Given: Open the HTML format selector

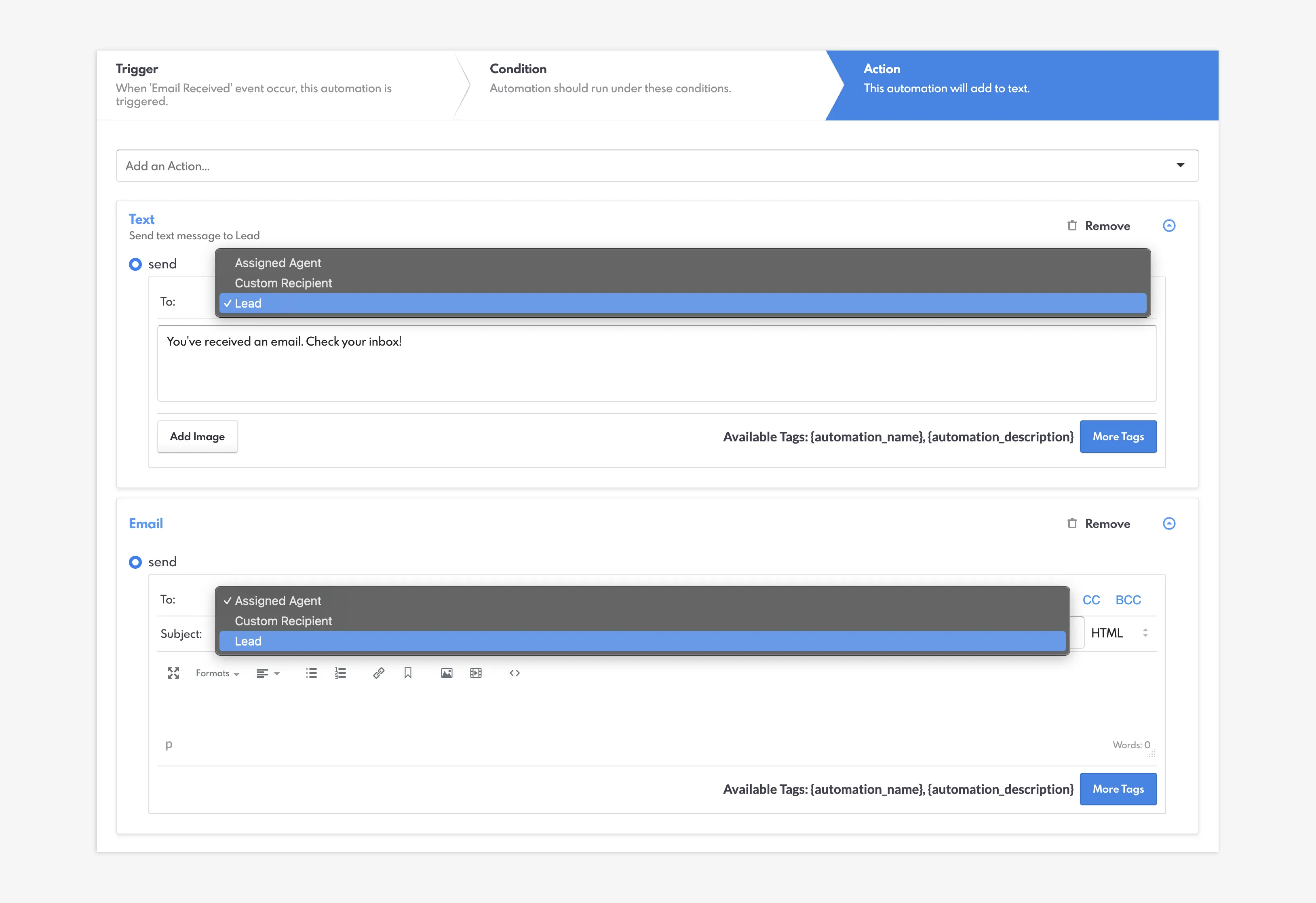Looking at the screenshot, I should (x=1120, y=633).
